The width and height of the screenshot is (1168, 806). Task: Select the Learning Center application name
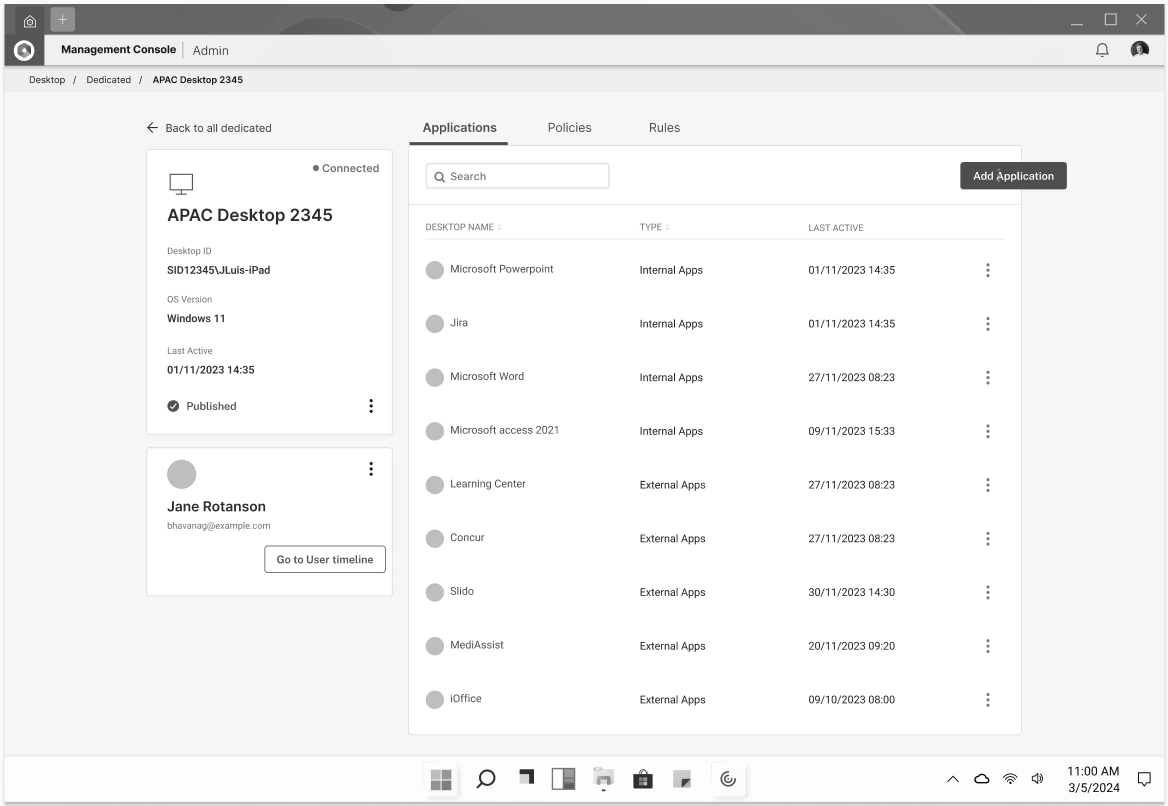click(488, 483)
